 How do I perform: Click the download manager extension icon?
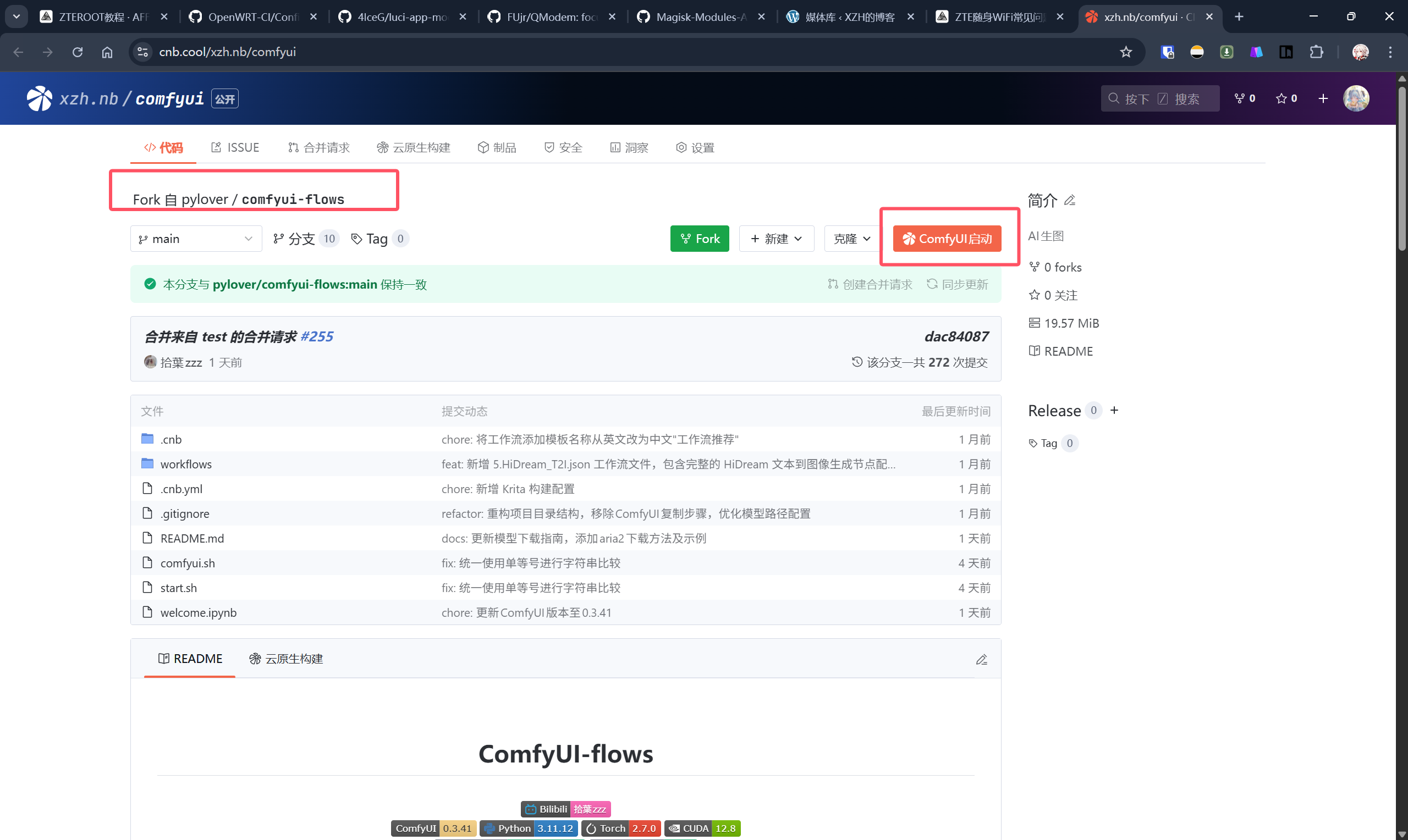coord(1226,52)
